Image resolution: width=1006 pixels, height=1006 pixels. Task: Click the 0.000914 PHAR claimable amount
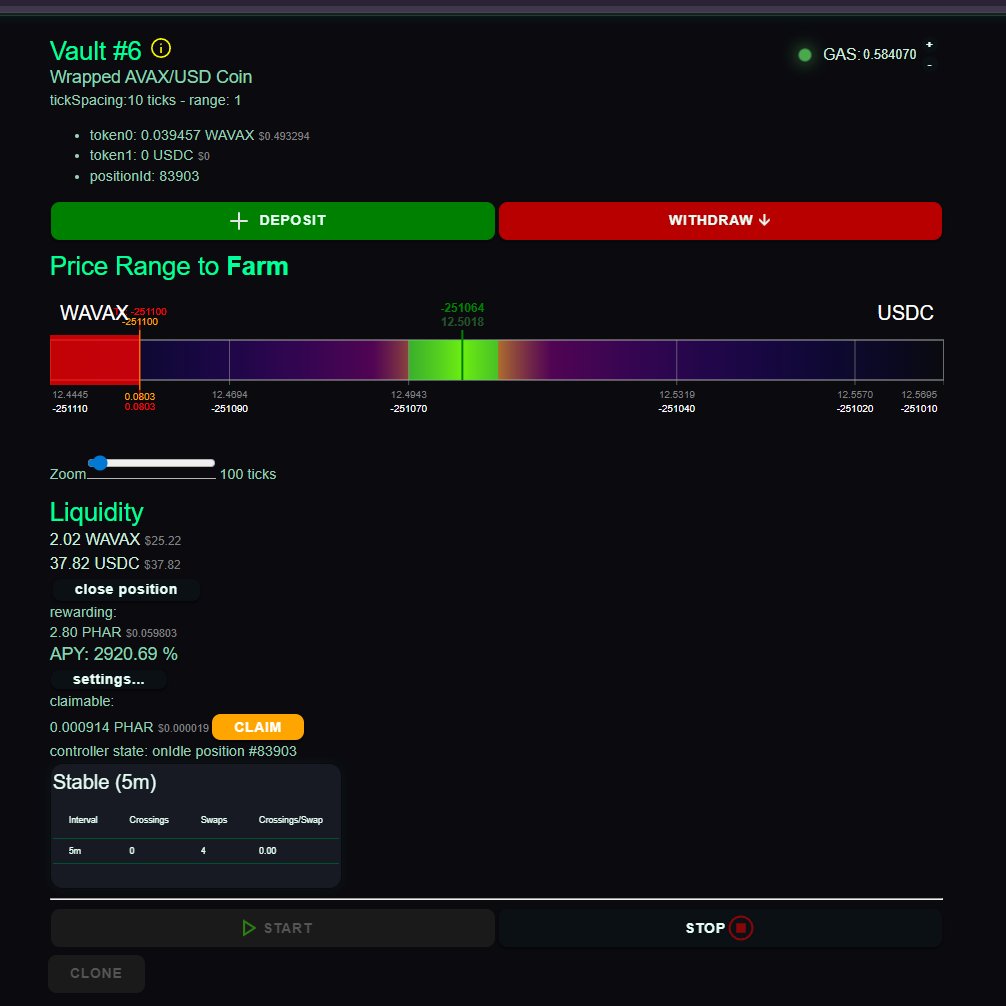pyautogui.click(x=101, y=728)
